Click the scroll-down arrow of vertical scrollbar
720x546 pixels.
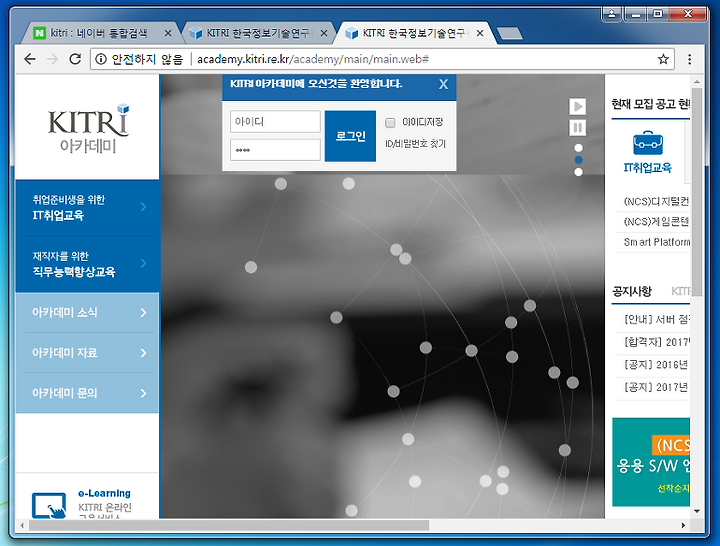tap(697, 511)
